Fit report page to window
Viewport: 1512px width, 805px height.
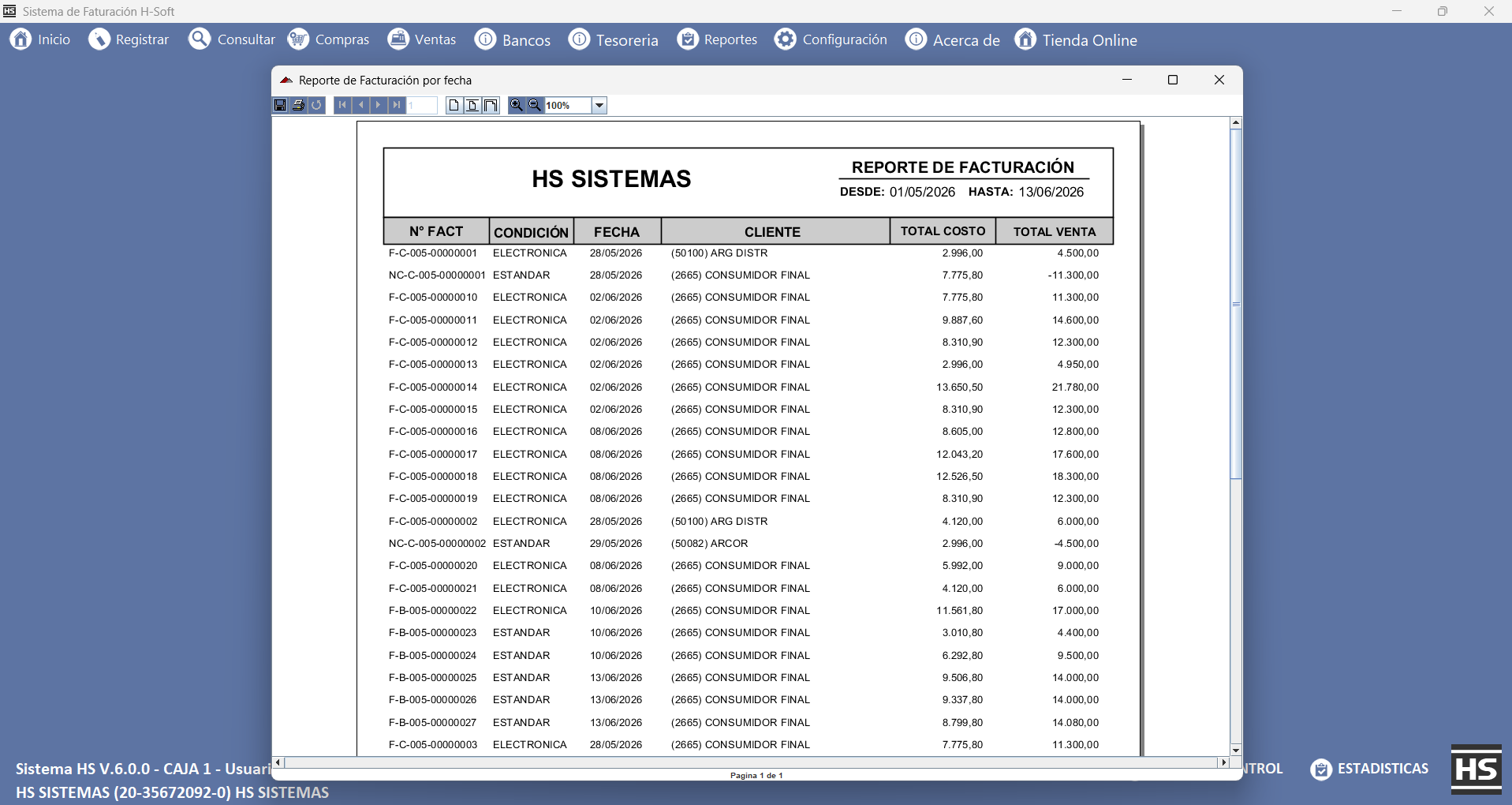[472, 105]
